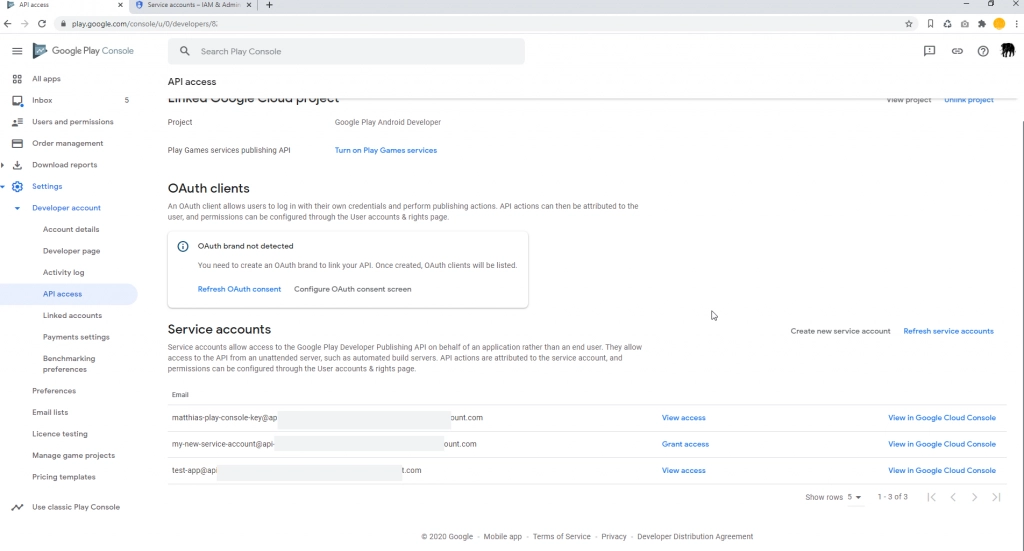Click the browser back arrow
The image size is (1024, 551).
[x=8, y=24]
